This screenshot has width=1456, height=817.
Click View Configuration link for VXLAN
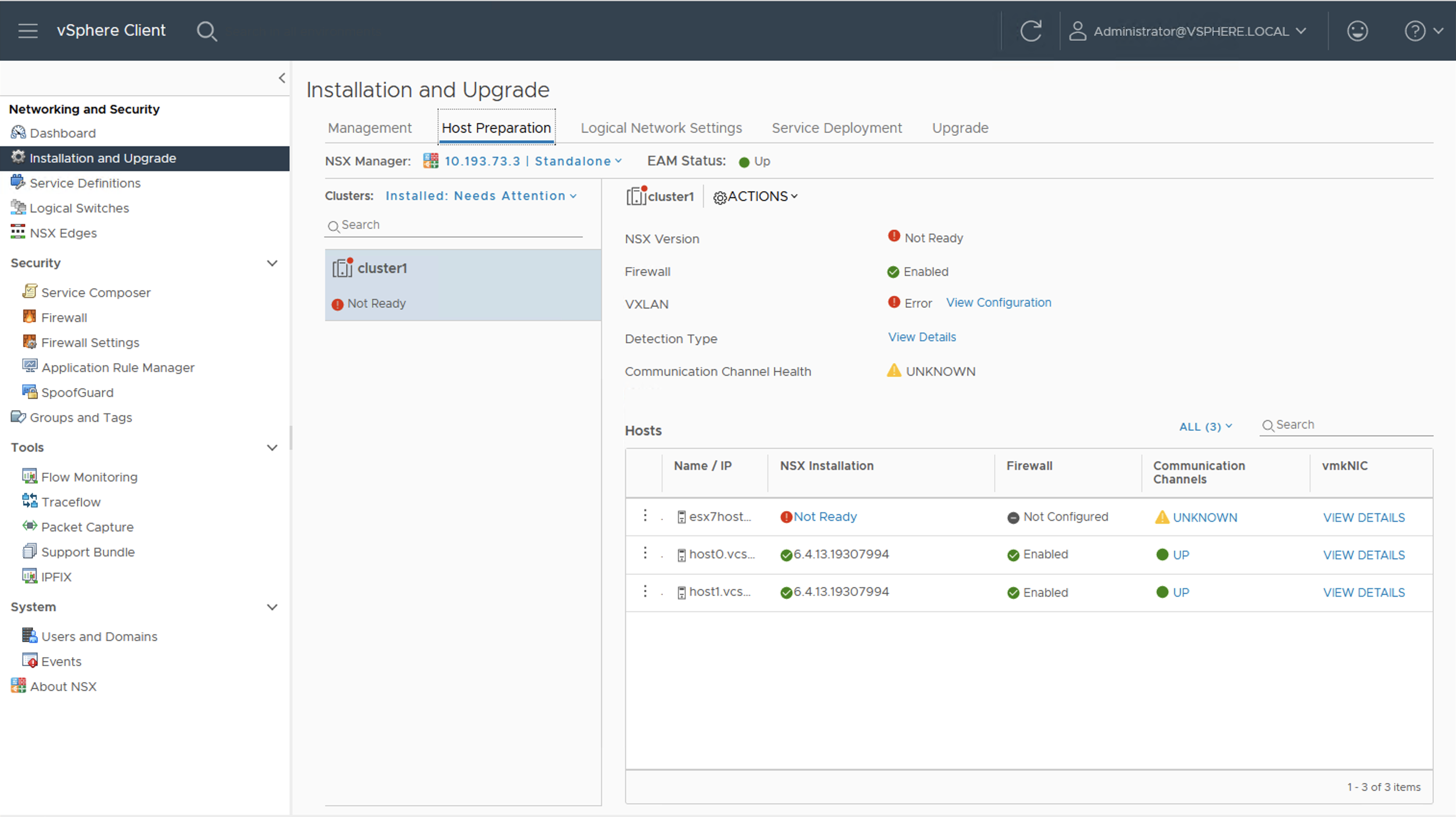pyautogui.click(x=998, y=302)
